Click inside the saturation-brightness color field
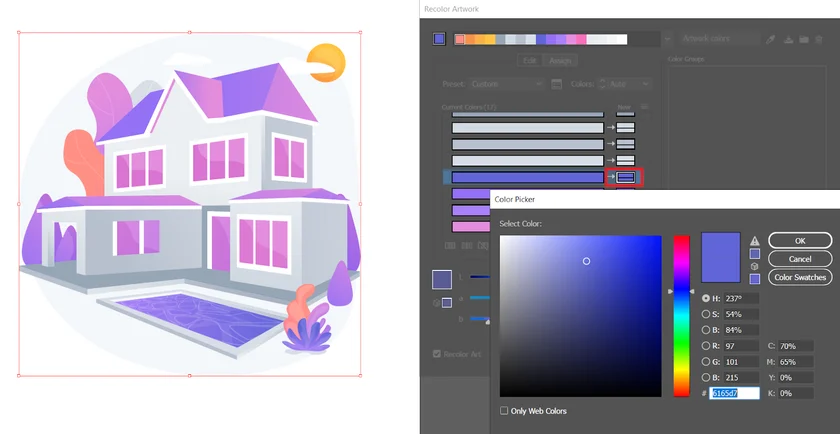The height and width of the screenshot is (434, 840). [x=581, y=316]
